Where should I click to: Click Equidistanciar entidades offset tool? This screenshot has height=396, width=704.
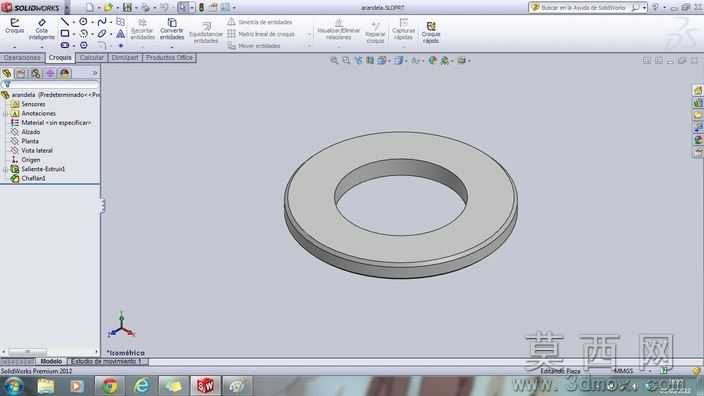[x=206, y=32]
